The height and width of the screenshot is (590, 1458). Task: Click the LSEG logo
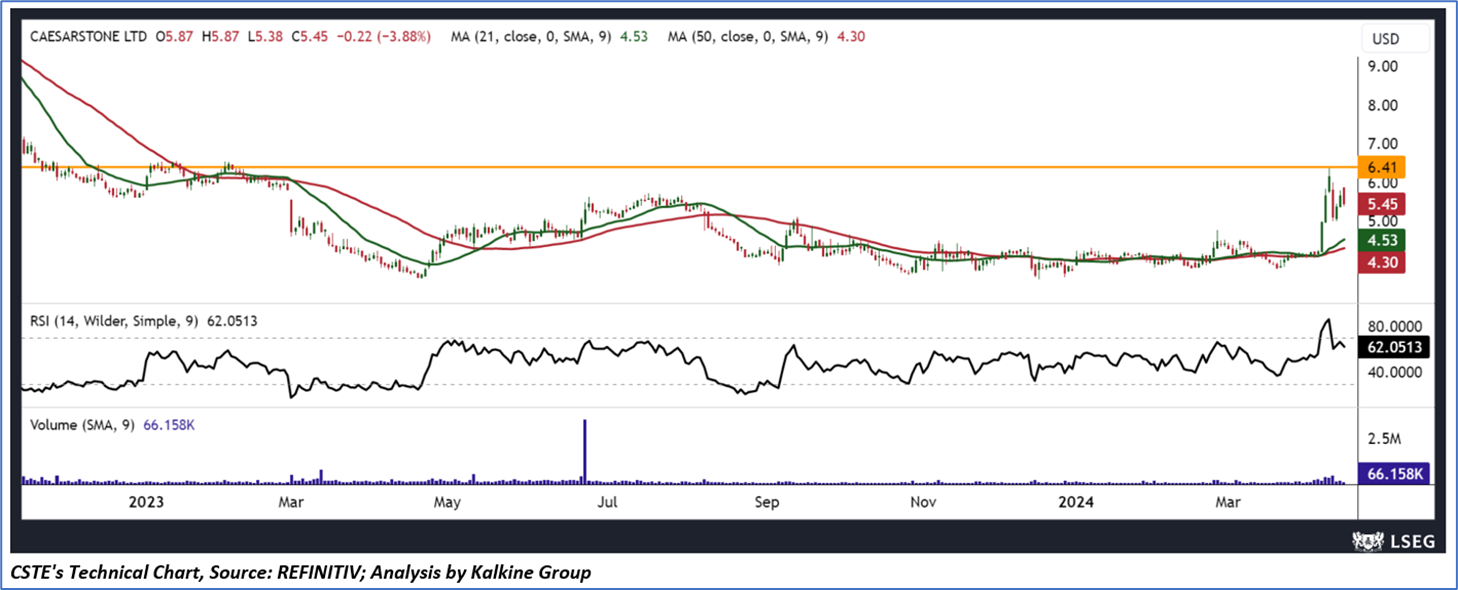click(1394, 540)
